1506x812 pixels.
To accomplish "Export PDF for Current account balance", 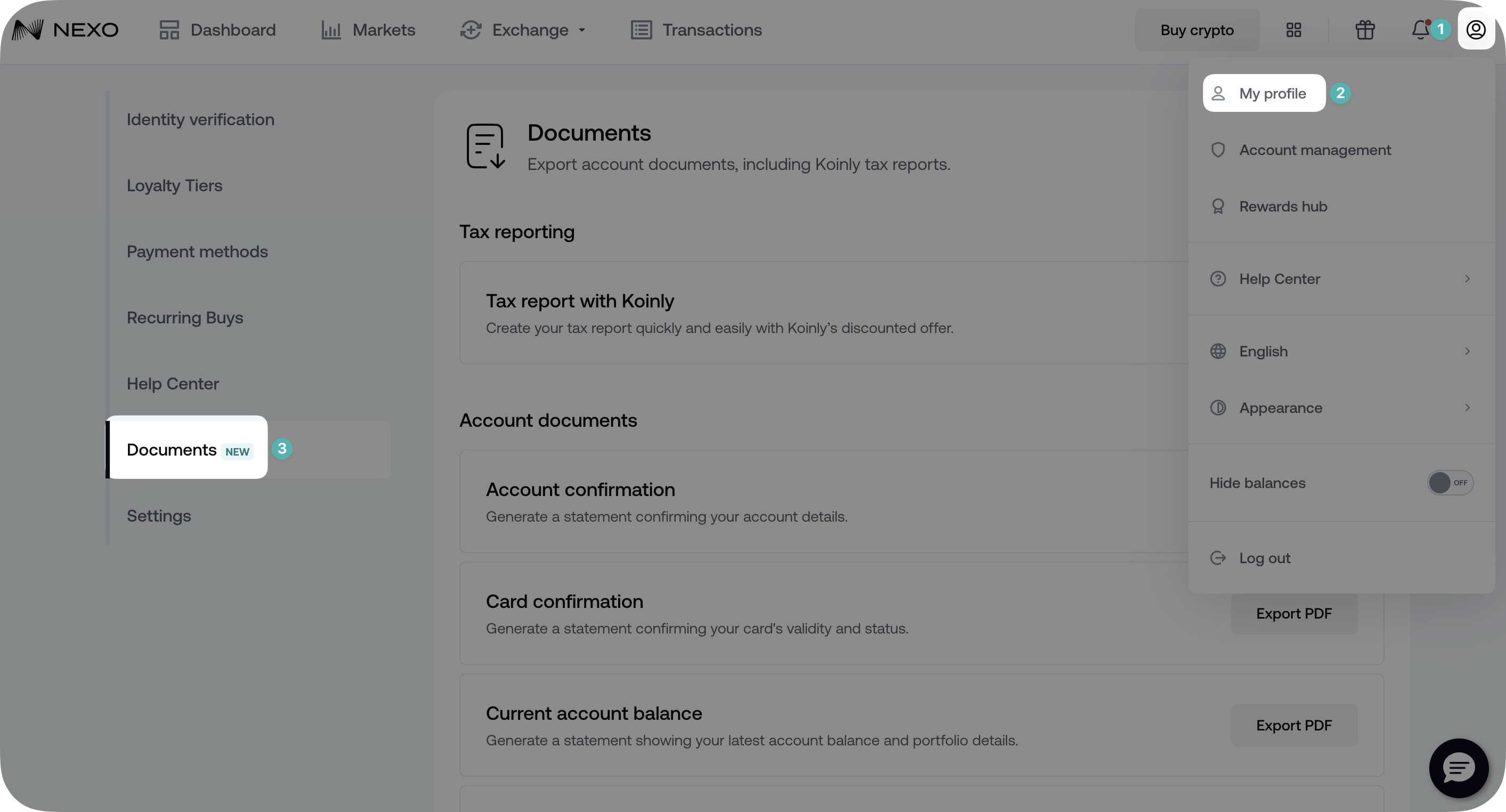I will (x=1294, y=726).
